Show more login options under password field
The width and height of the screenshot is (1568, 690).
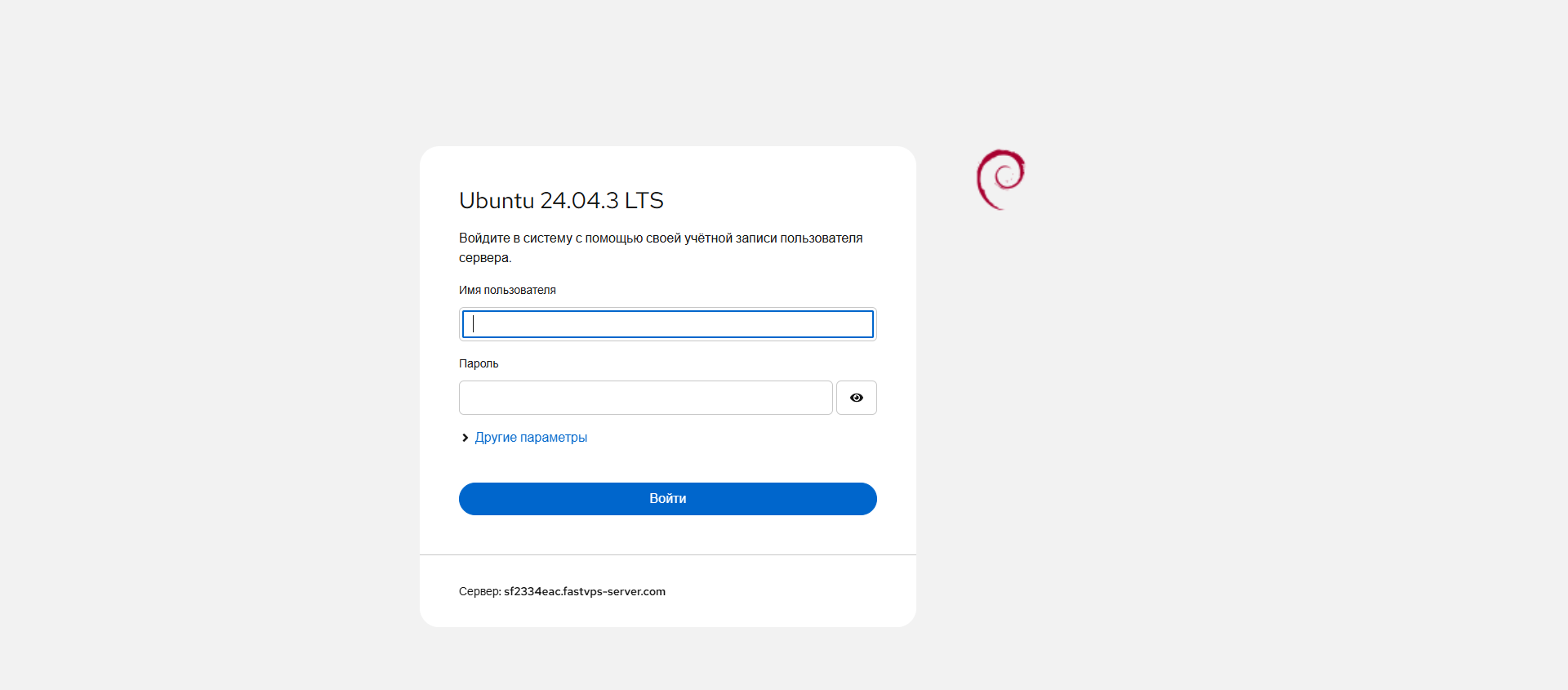point(531,438)
